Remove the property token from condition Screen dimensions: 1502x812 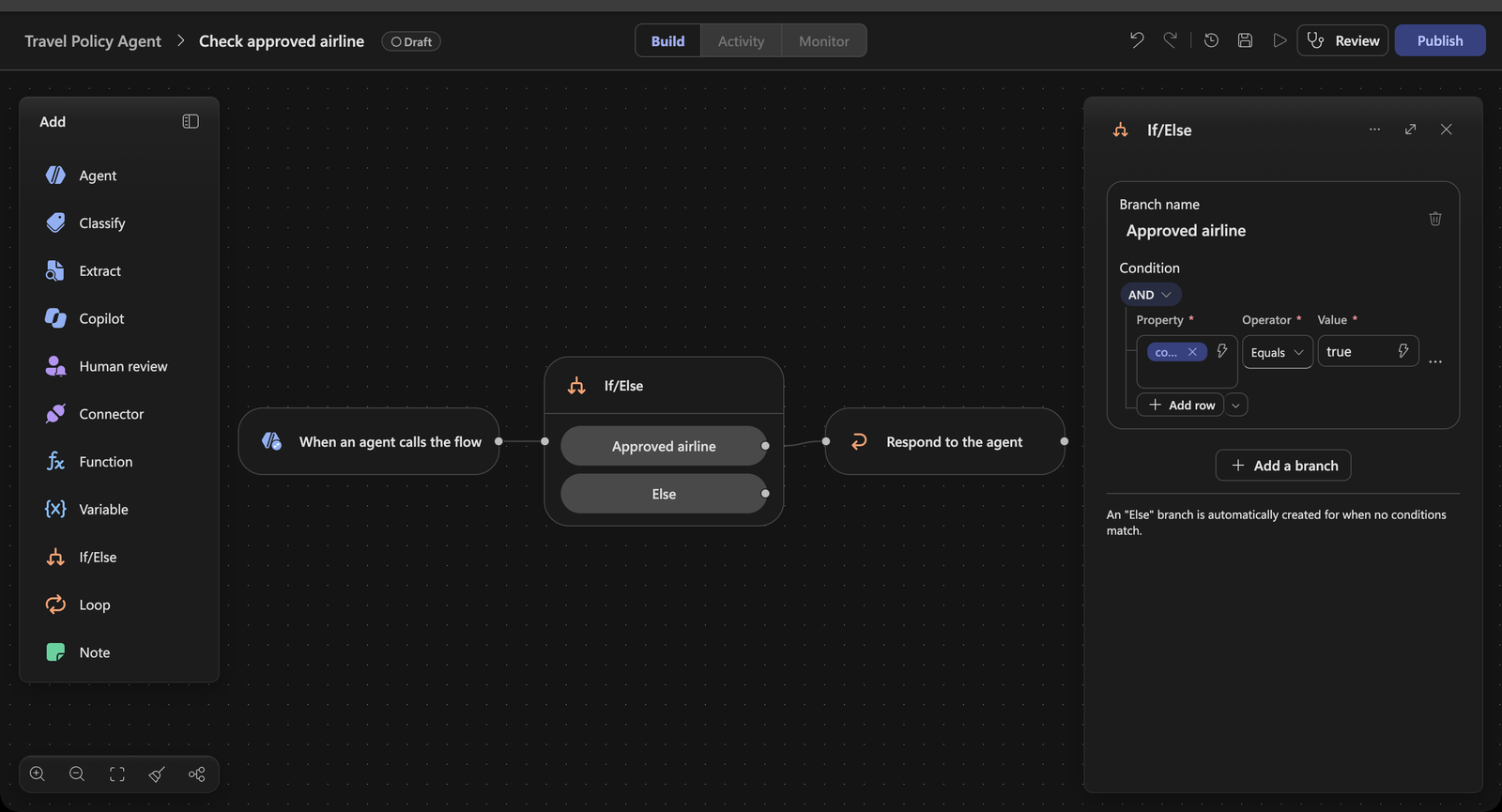click(x=1192, y=352)
